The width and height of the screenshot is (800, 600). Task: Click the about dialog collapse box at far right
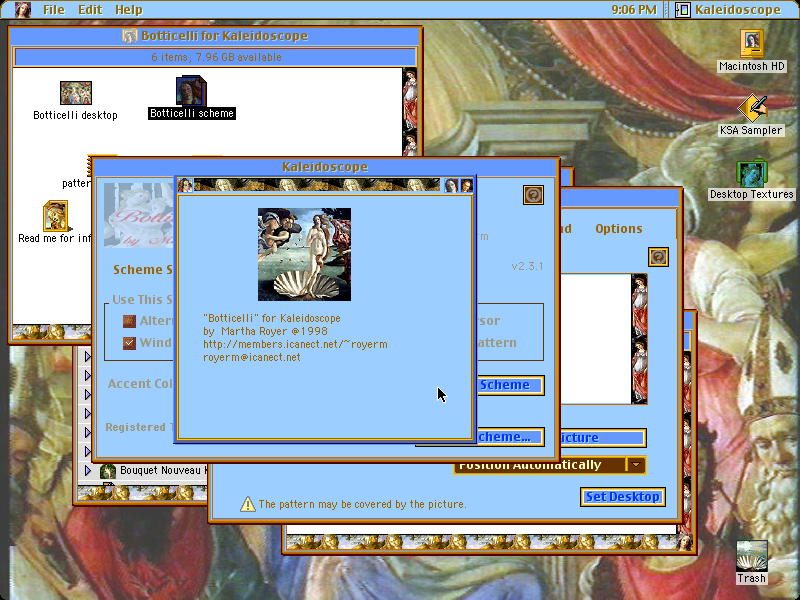466,185
